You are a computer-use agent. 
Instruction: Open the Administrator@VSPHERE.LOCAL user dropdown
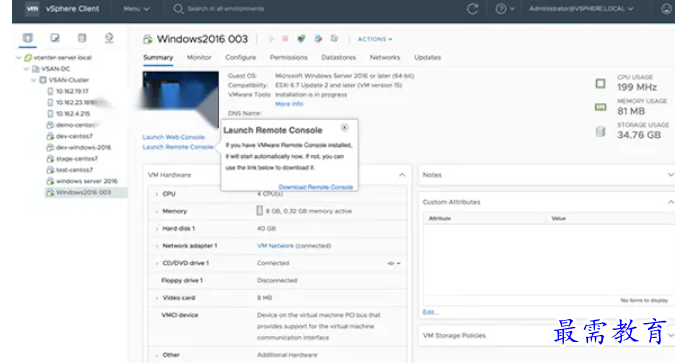coord(581,9)
